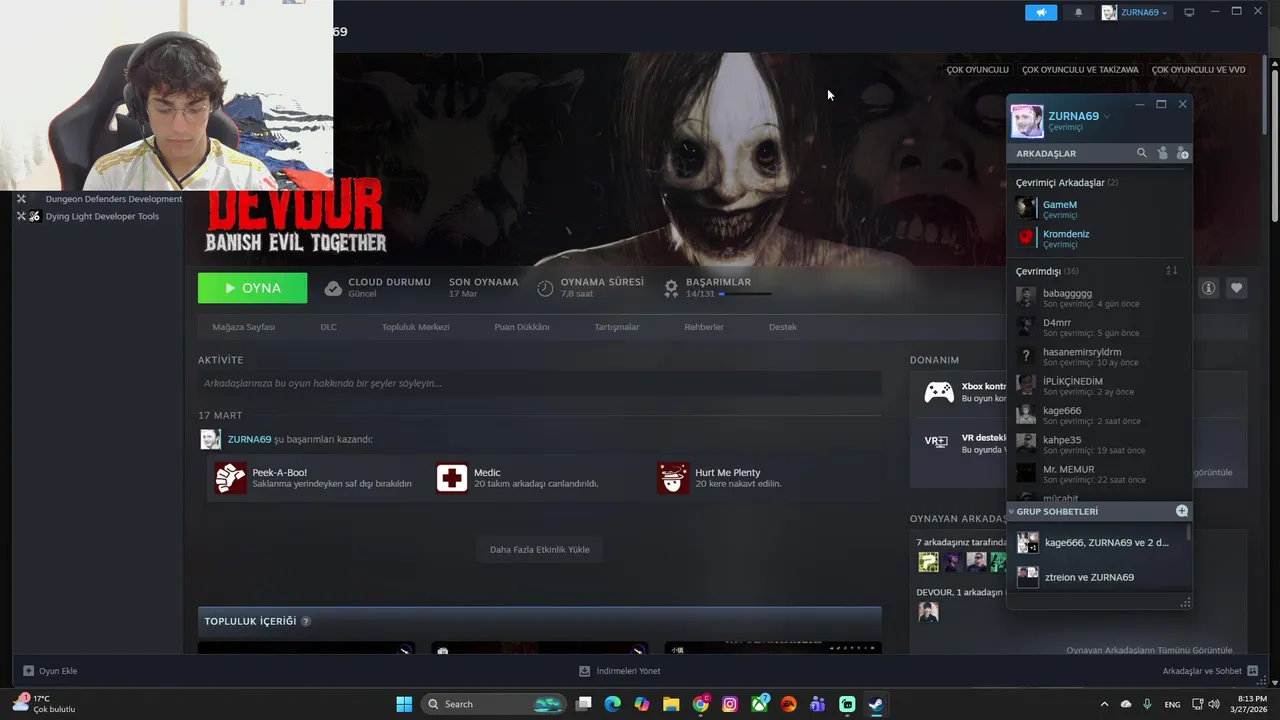Select Dungeon Defenders Development in library
1280x720 pixels.
tap(113, 199)
